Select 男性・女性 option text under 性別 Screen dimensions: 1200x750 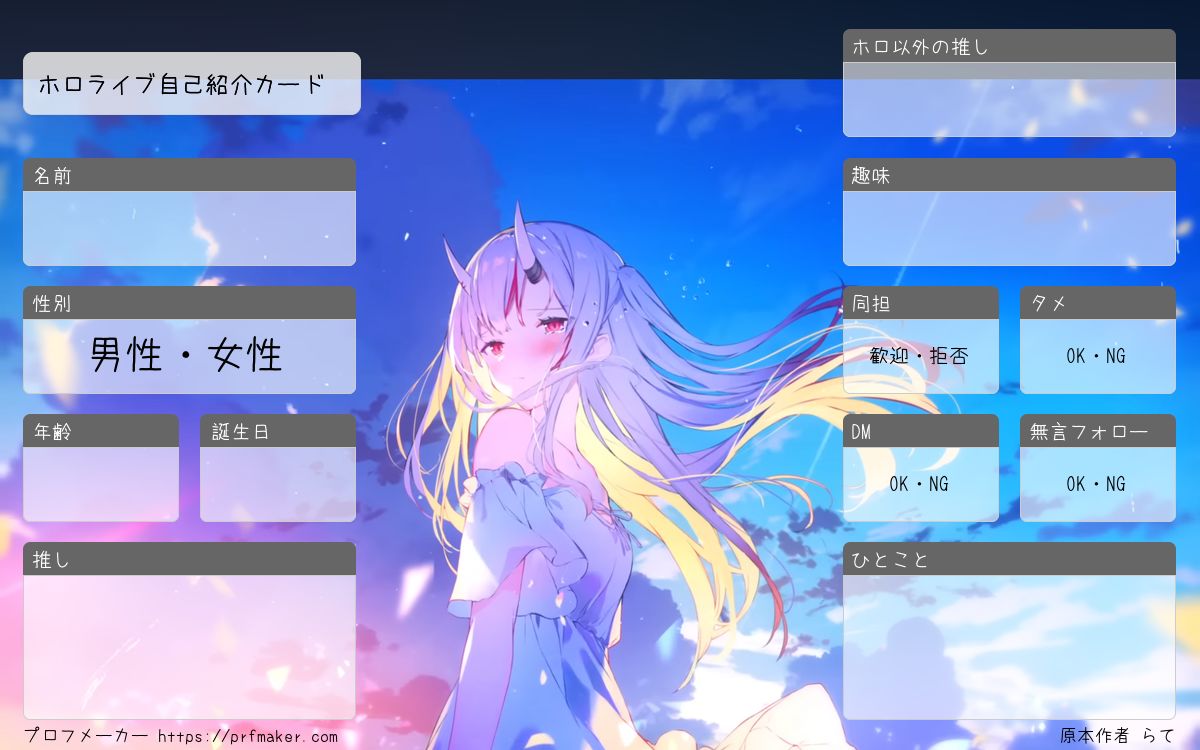[x=187, y=355]
